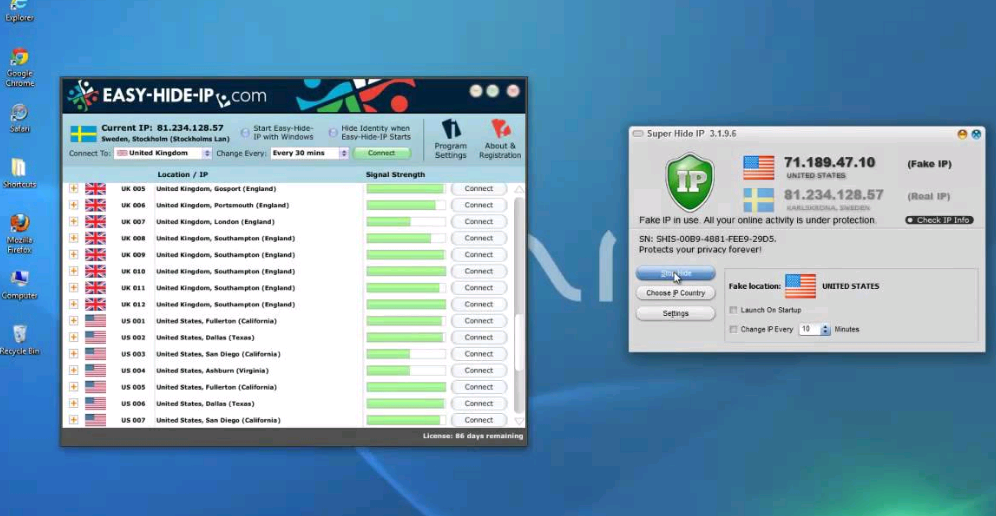Screen dimensions: 996x516
Task: Click the minutes input field showing 10
Action: point(809,330)
